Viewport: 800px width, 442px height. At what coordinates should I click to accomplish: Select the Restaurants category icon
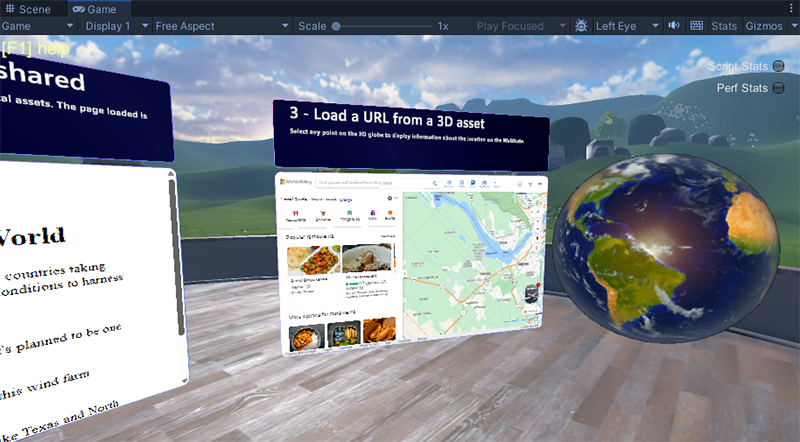[295, 214]
